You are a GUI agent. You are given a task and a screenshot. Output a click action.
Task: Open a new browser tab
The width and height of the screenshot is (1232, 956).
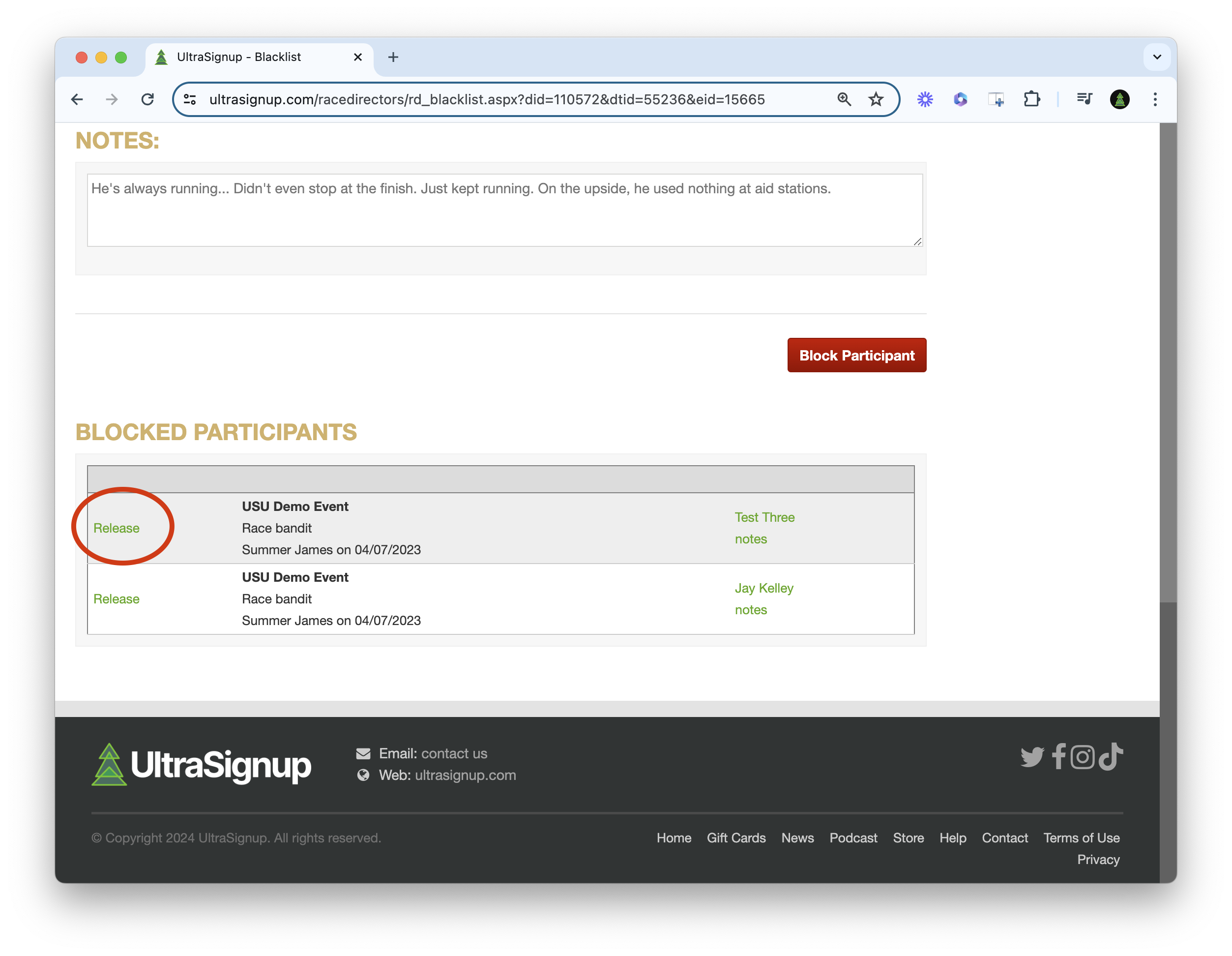tap(393, 57)
